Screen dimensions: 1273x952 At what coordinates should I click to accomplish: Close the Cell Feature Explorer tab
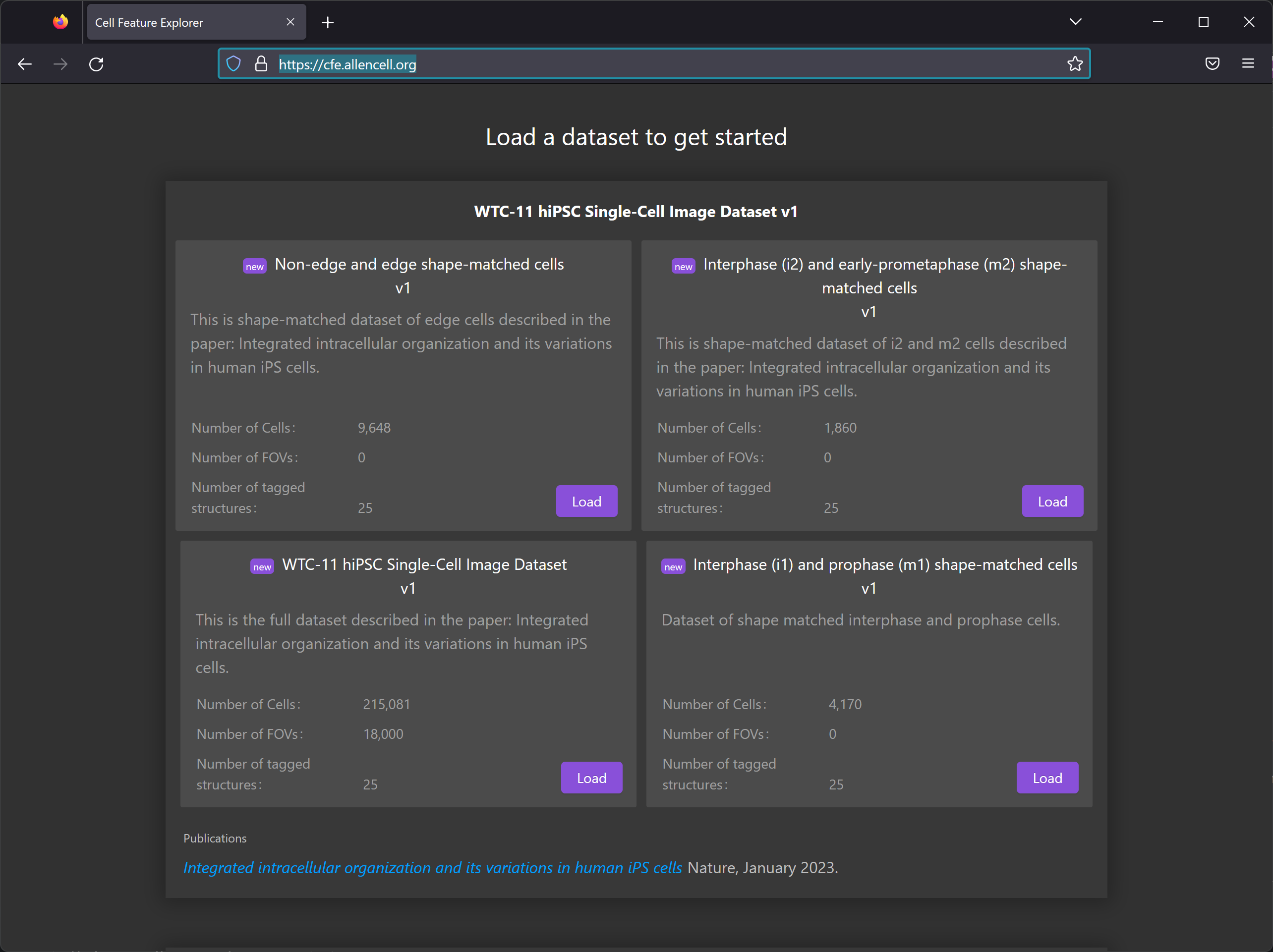[290, 22]
